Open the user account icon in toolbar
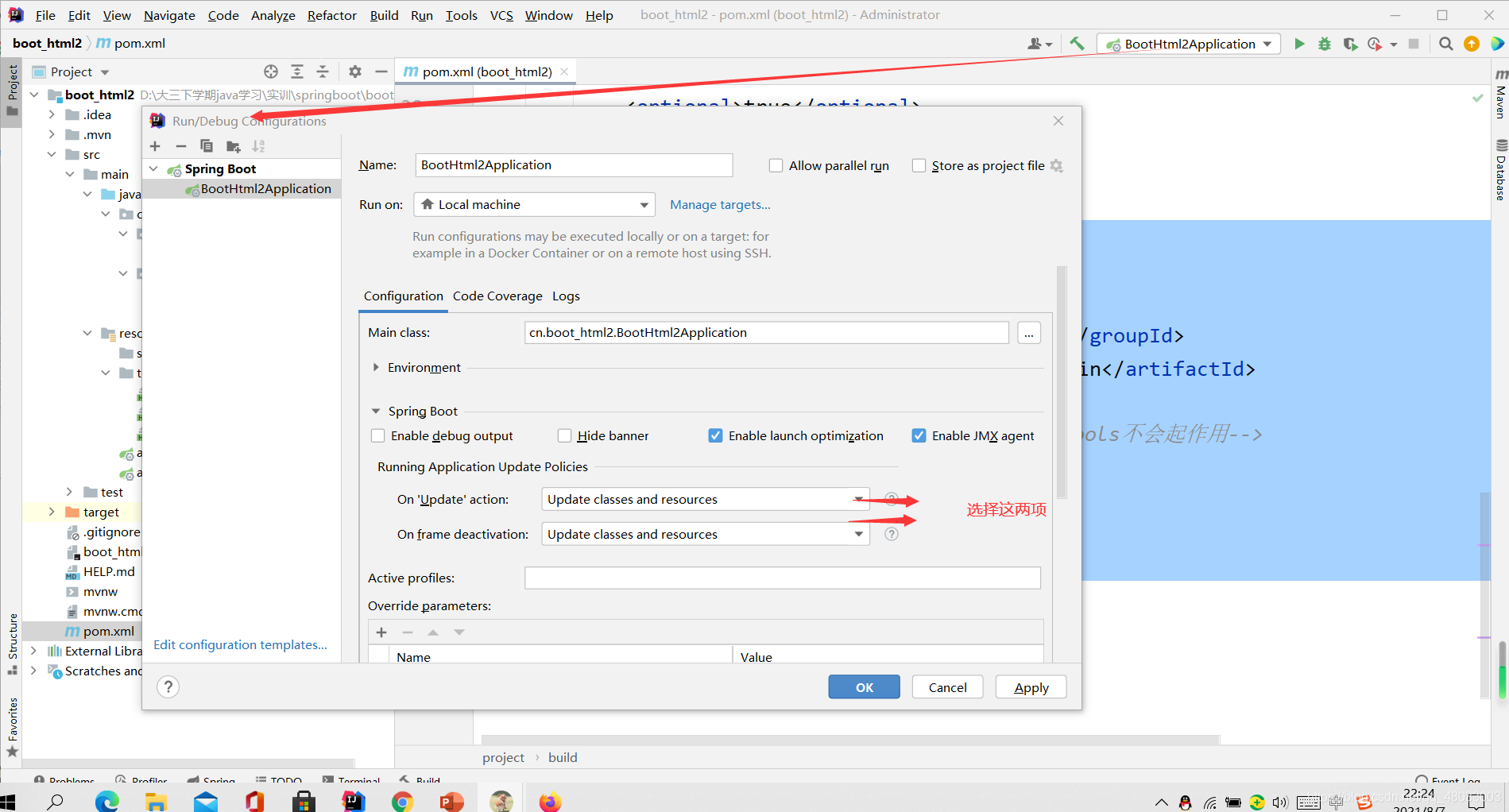The image size is (1509, 812). click(x=1039, y=44)
